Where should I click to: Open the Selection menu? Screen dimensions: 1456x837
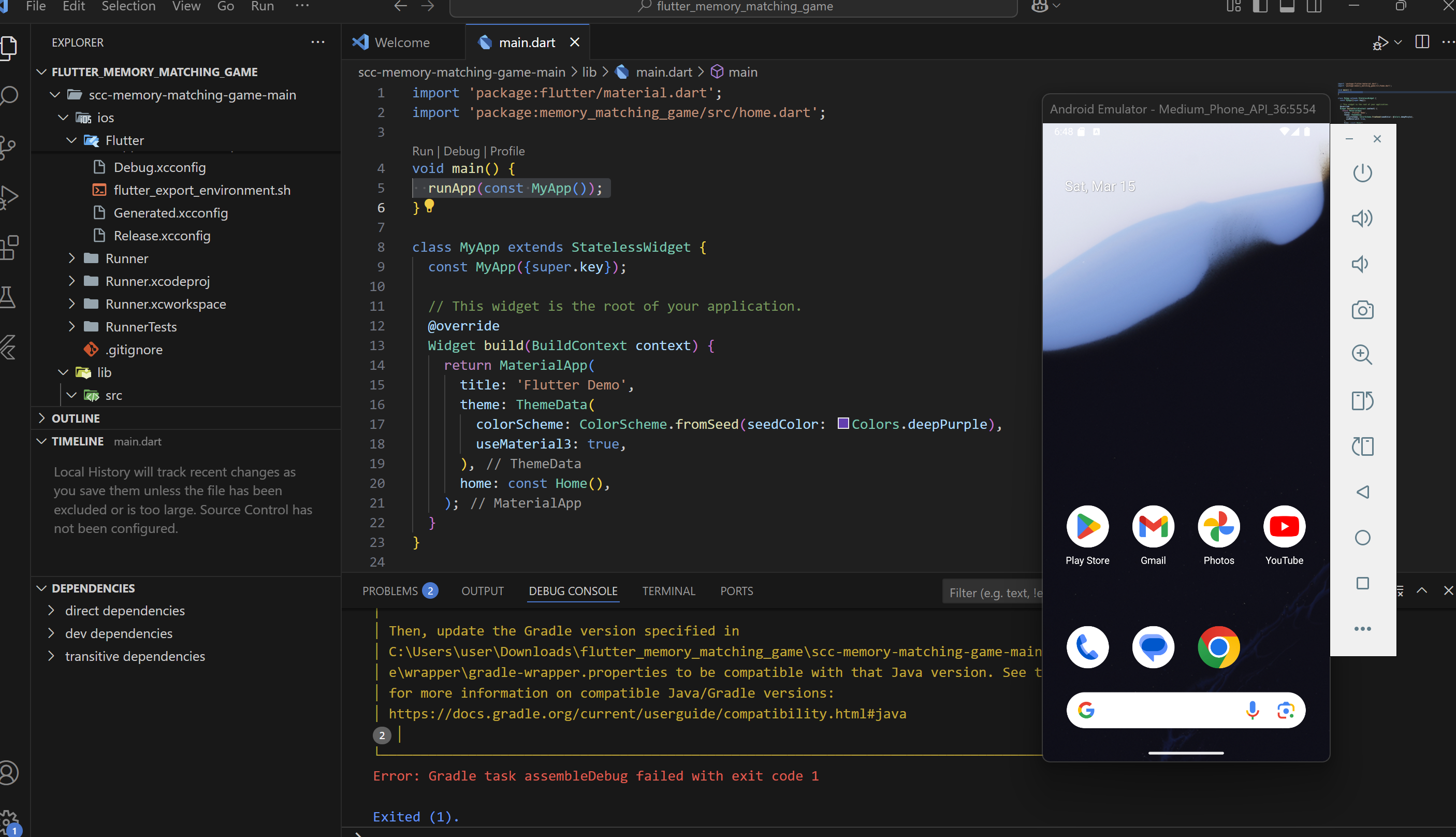[x=128, y=6]
